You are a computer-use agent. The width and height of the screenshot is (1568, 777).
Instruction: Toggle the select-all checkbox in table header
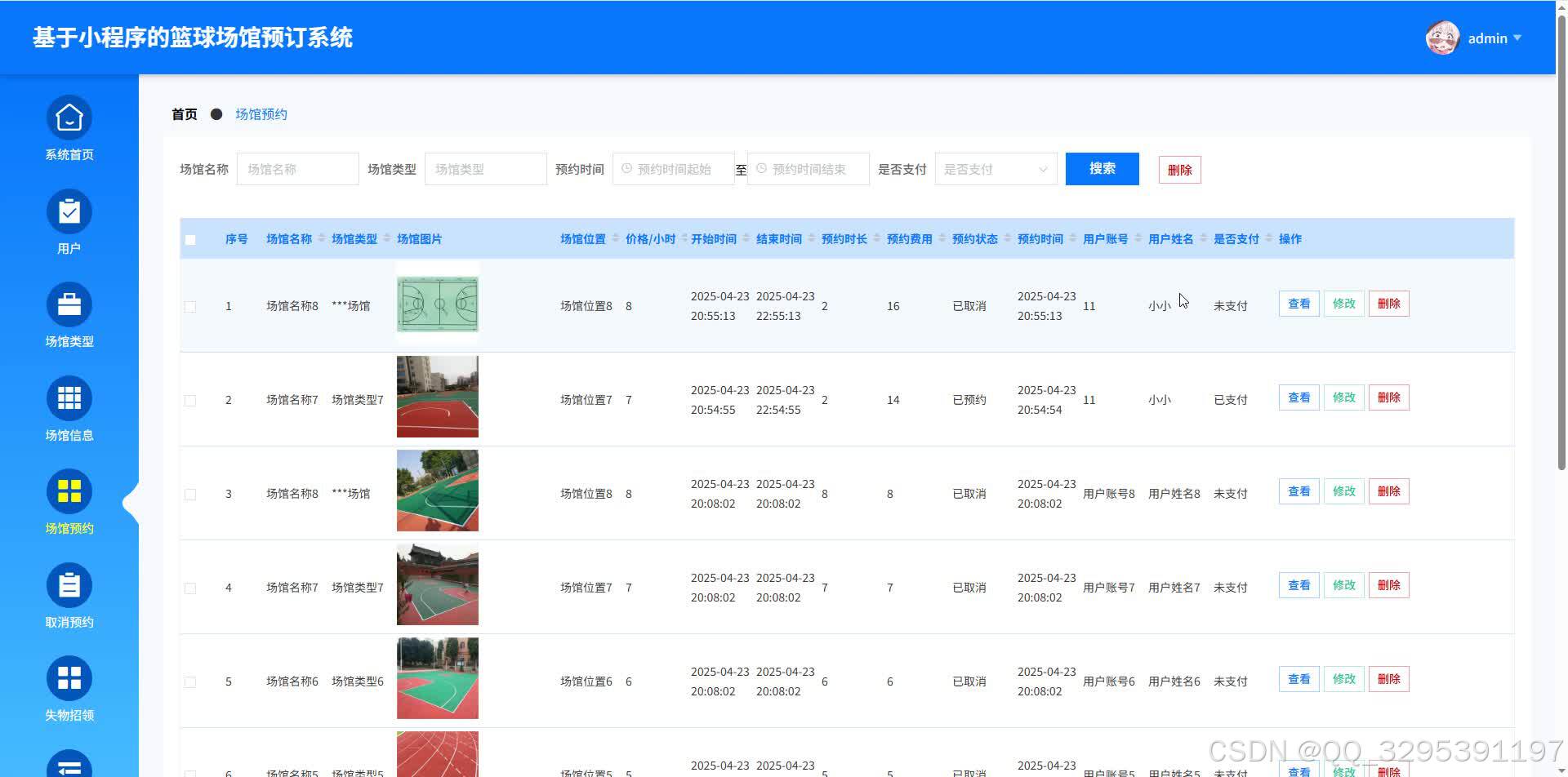coord(190,238)
